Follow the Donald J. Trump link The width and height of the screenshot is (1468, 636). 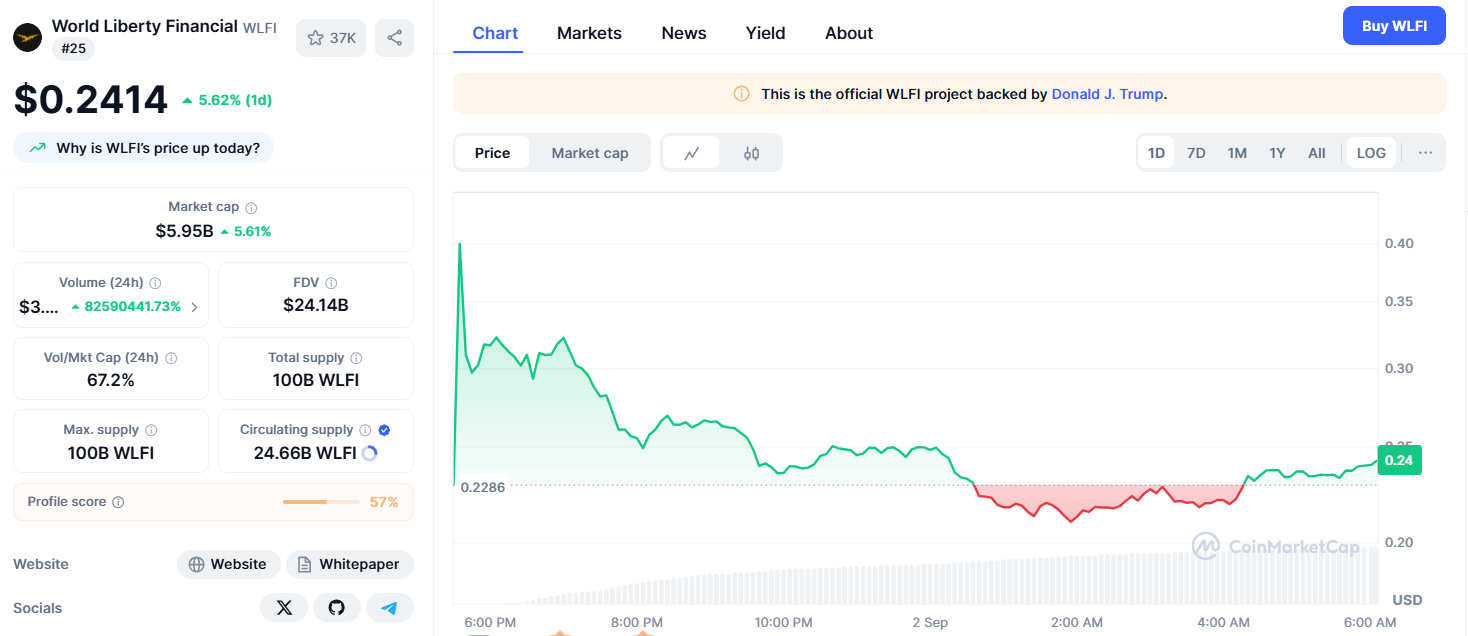point(1107,94)
